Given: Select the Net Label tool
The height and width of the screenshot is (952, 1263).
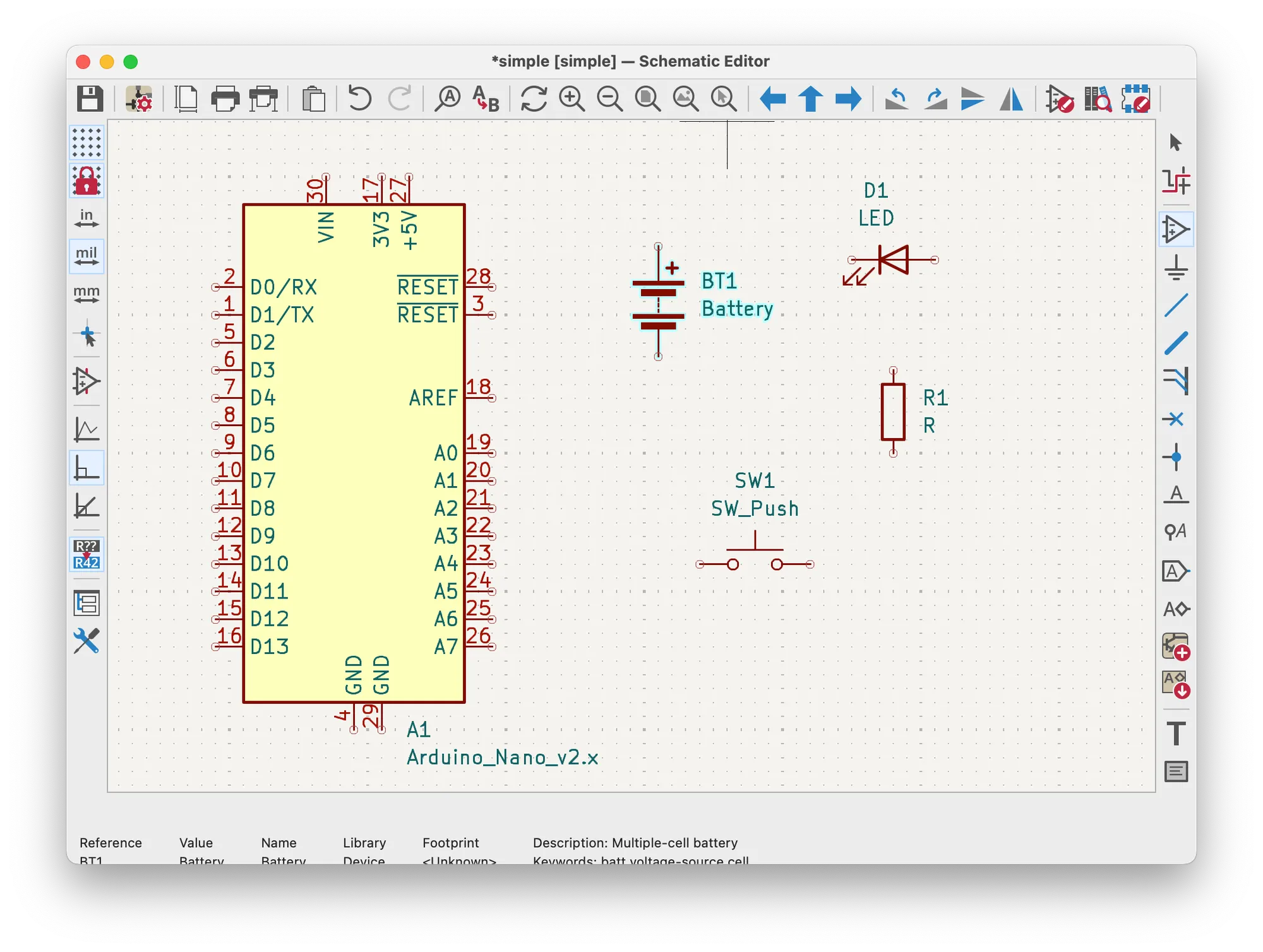Looking at the screenshot, I should pos(1176,495).
